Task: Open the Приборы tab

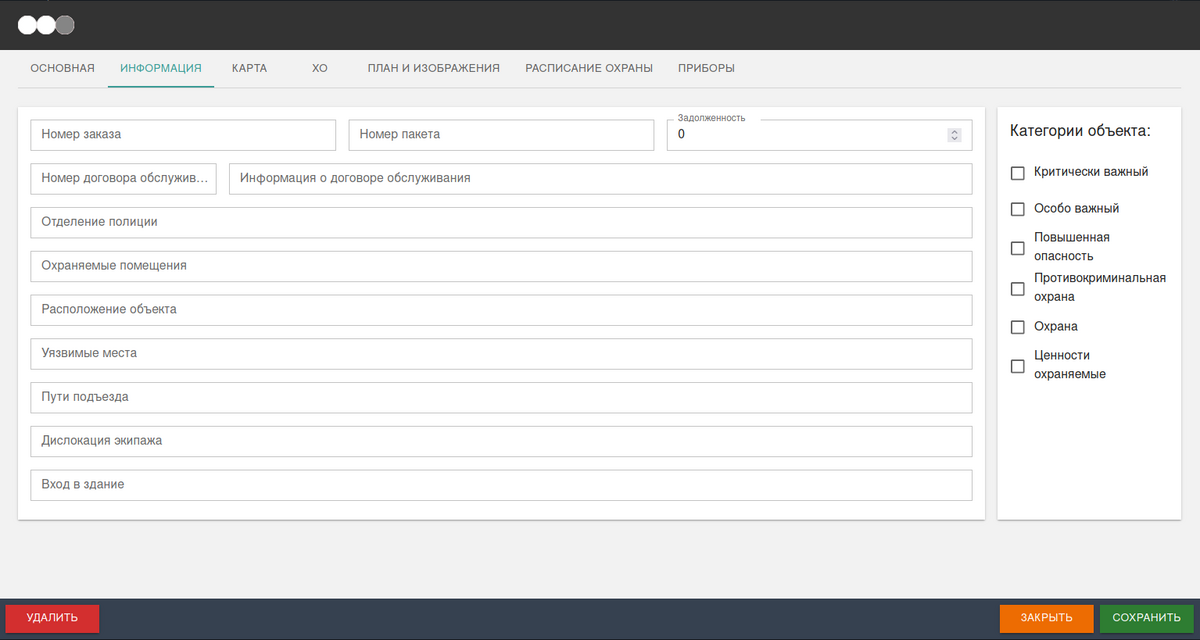Action: pyautogui.click(x=706, y=68)
